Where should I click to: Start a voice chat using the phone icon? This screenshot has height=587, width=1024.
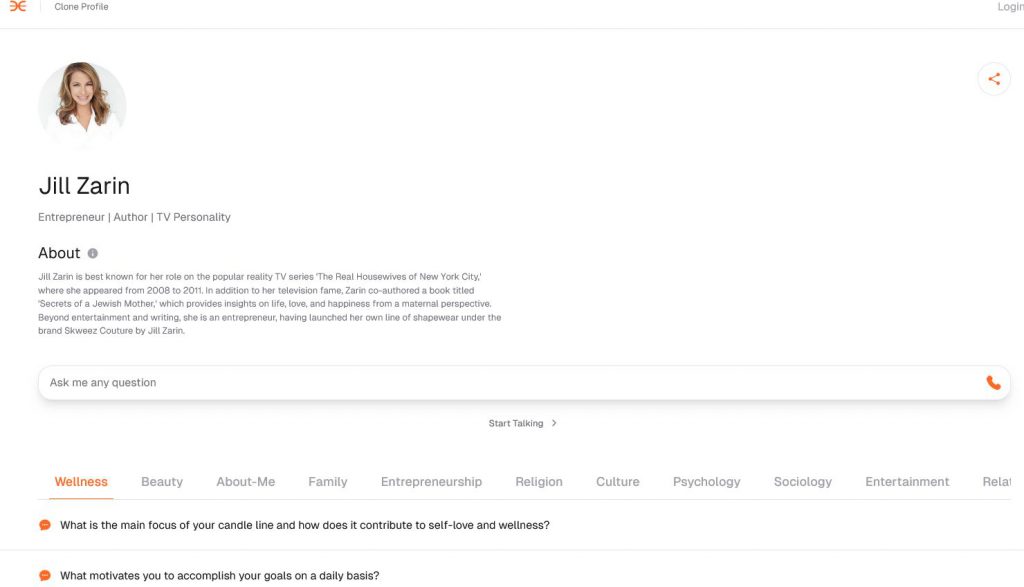tap(993, 382)
